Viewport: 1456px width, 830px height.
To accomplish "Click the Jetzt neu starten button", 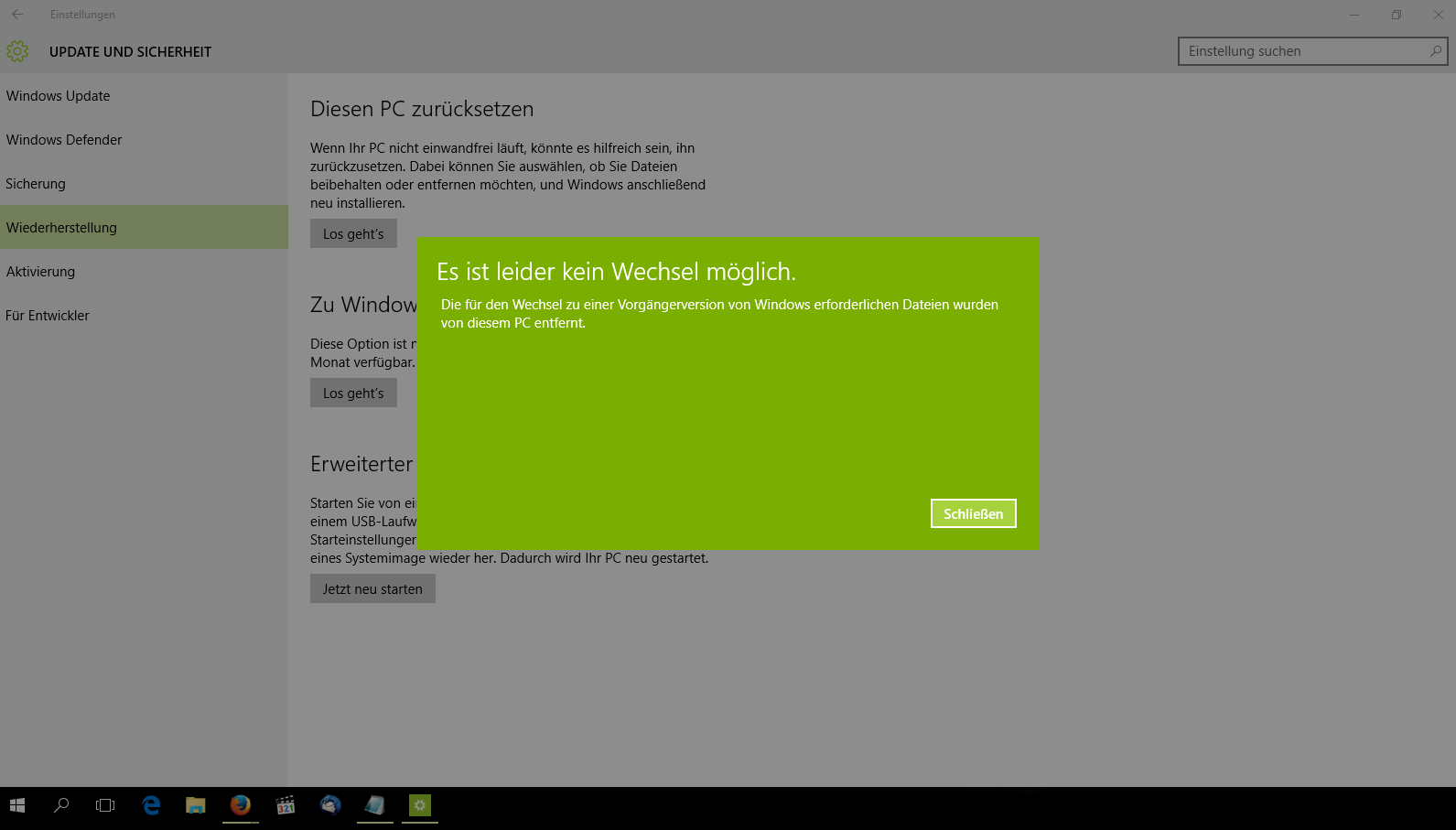I will [x=372, y=588].
